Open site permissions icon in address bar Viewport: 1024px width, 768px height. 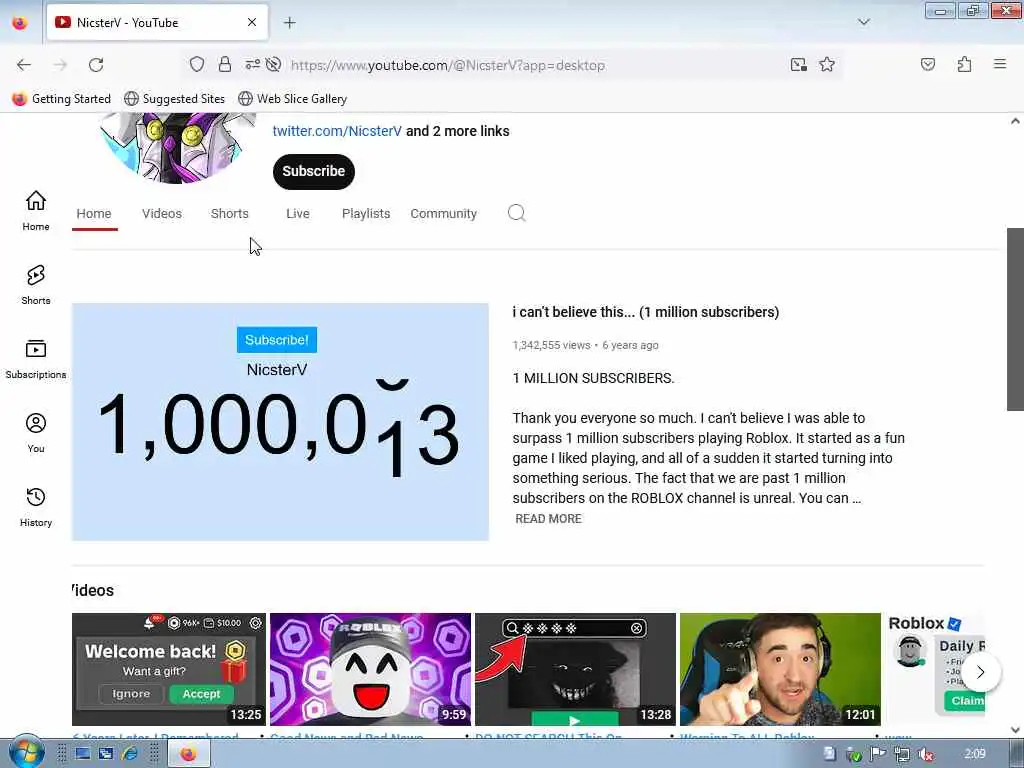[x=253, y=64]
